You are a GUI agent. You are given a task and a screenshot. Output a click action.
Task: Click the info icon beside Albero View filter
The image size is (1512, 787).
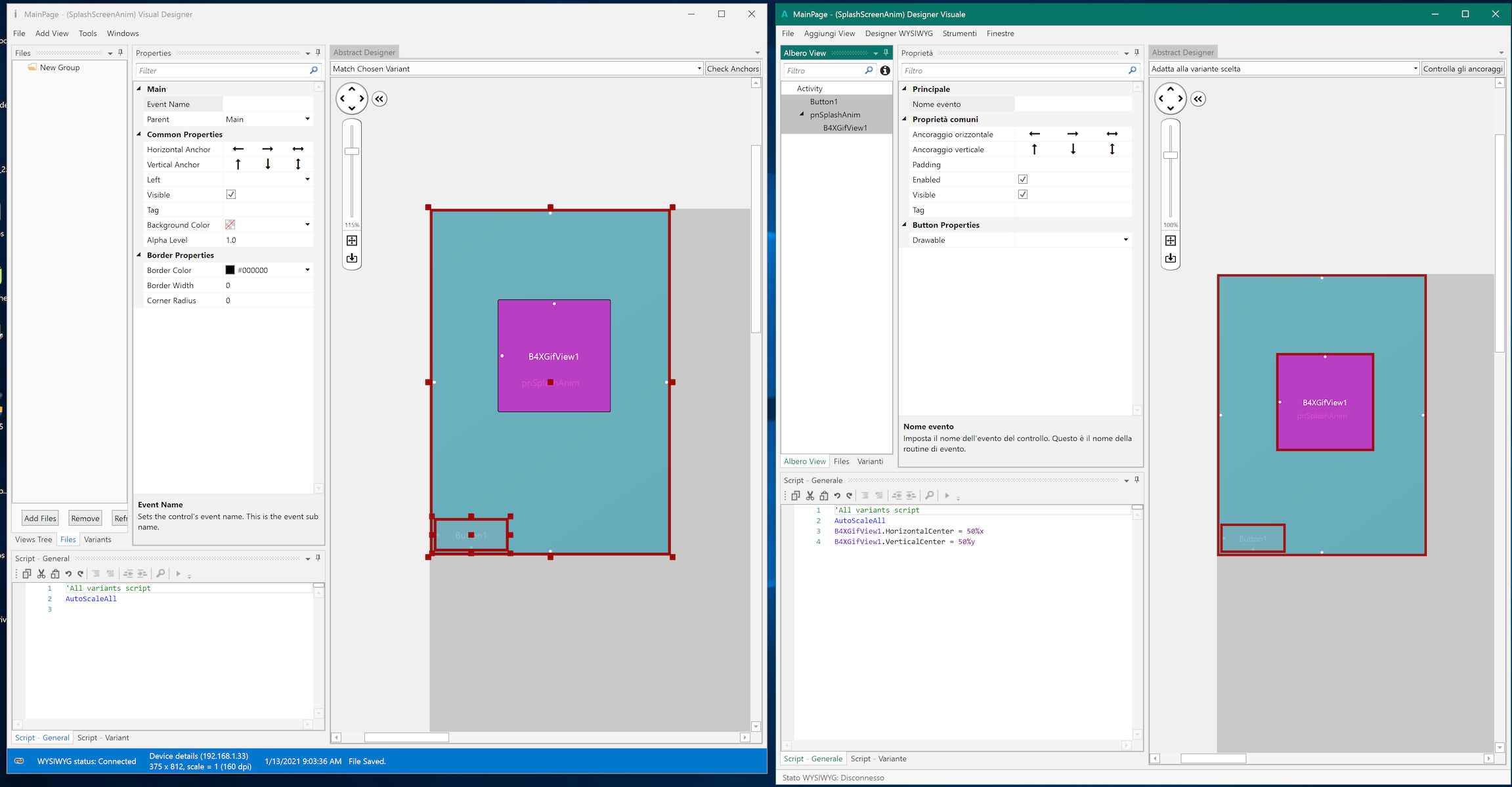point(885,70)
